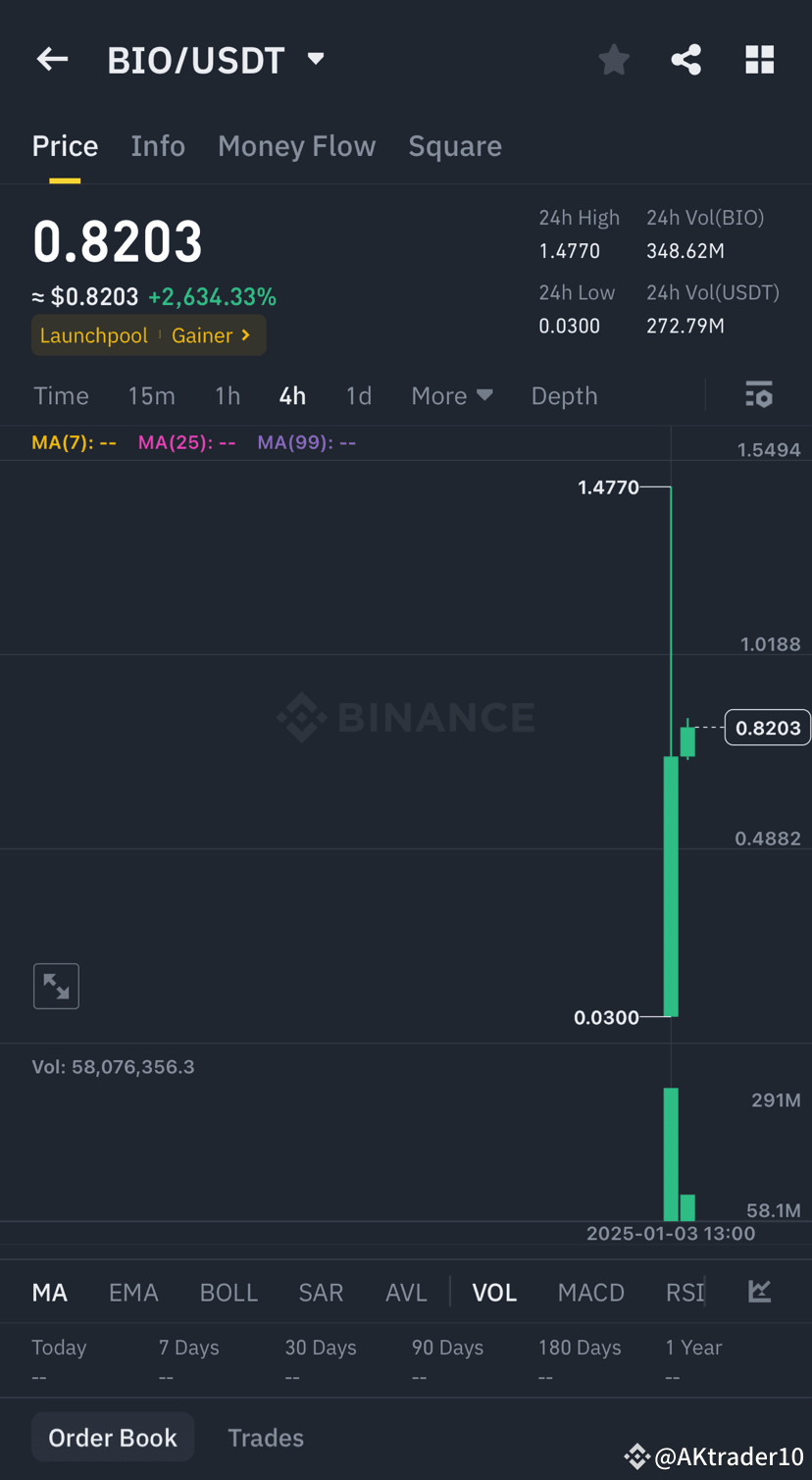812x1480 pixels.
Task: Tap the 180 Days performance column
Action: (580, 1360)
